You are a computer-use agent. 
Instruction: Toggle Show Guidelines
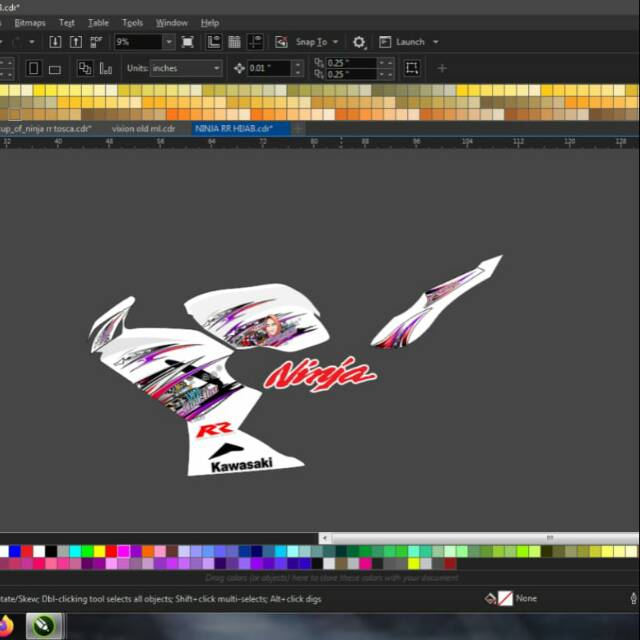tap(256, 42)
